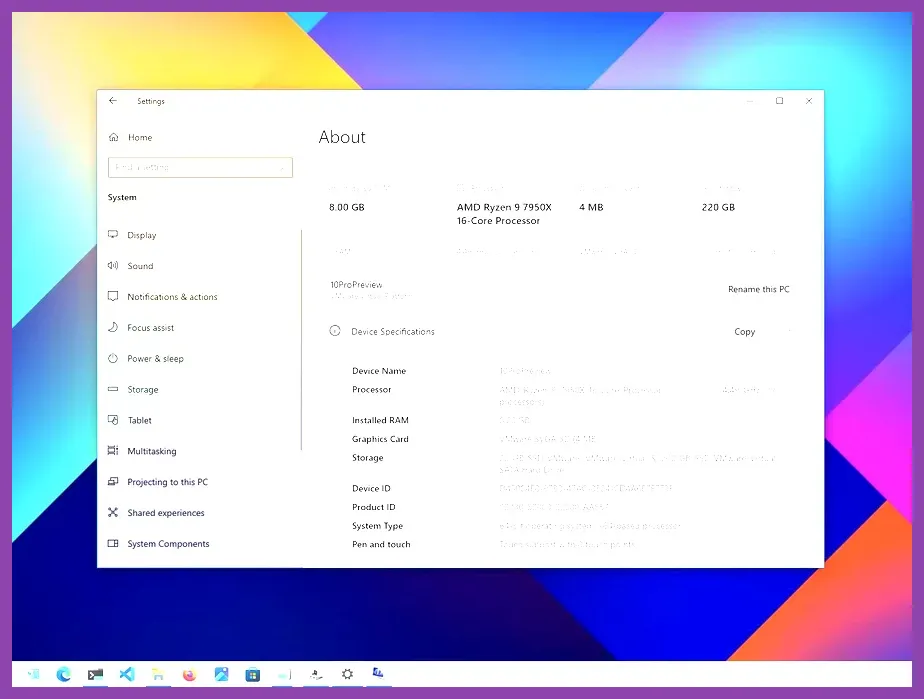Click the Device ID row label
Viewport: 924px width, 699px height.
pos(371,489)
